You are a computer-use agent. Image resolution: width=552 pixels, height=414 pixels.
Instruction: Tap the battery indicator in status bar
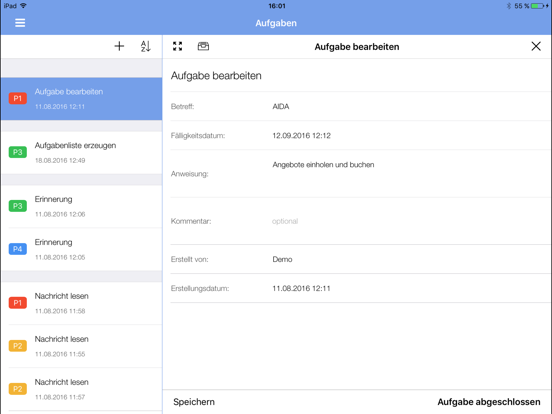point(538,6)
